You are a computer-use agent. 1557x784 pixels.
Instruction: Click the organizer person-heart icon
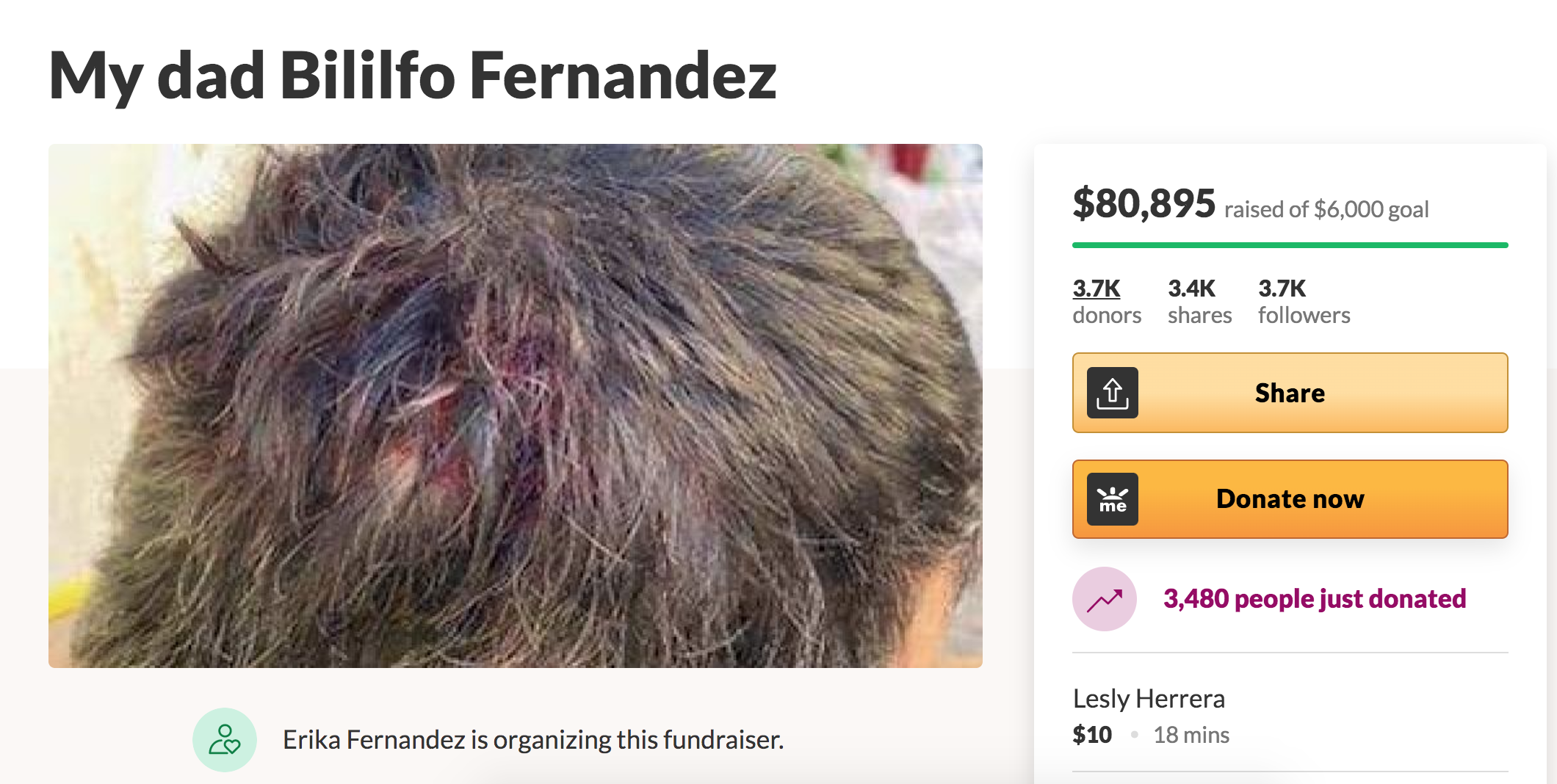point(225,739)
